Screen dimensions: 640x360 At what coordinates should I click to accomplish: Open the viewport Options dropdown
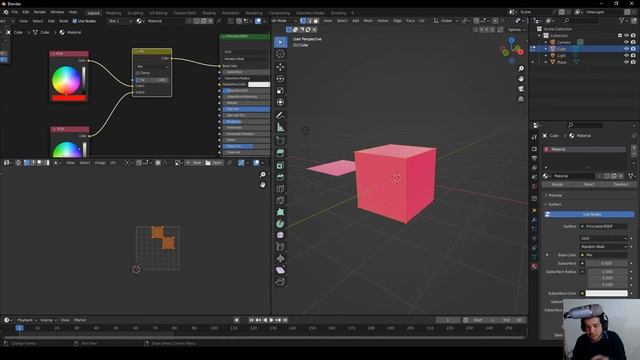coord(516,30)
